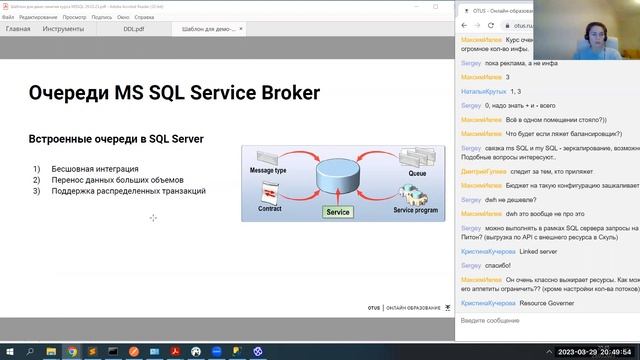Click chat message пока реклама, а не инфа

coord(521,63)
